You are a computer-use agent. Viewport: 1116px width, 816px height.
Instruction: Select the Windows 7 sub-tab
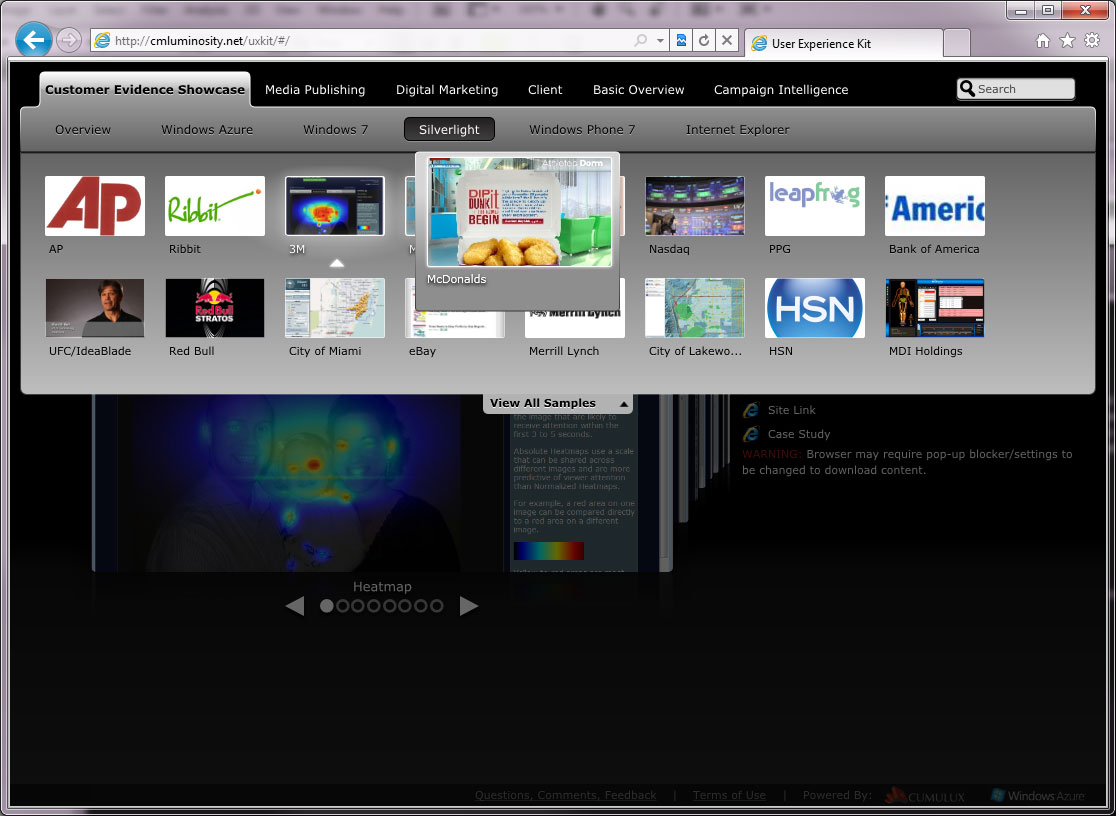tap(335, 130)
